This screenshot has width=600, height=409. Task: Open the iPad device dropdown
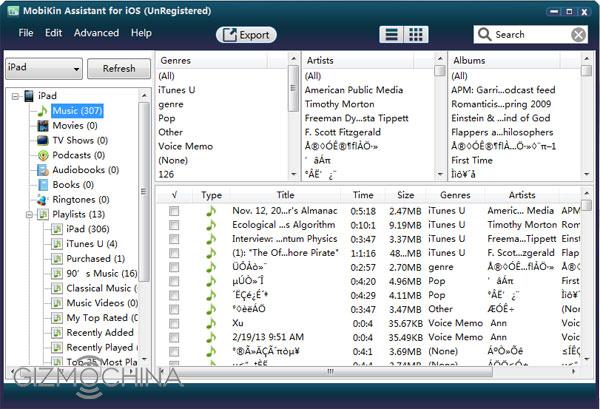[41, 69]
